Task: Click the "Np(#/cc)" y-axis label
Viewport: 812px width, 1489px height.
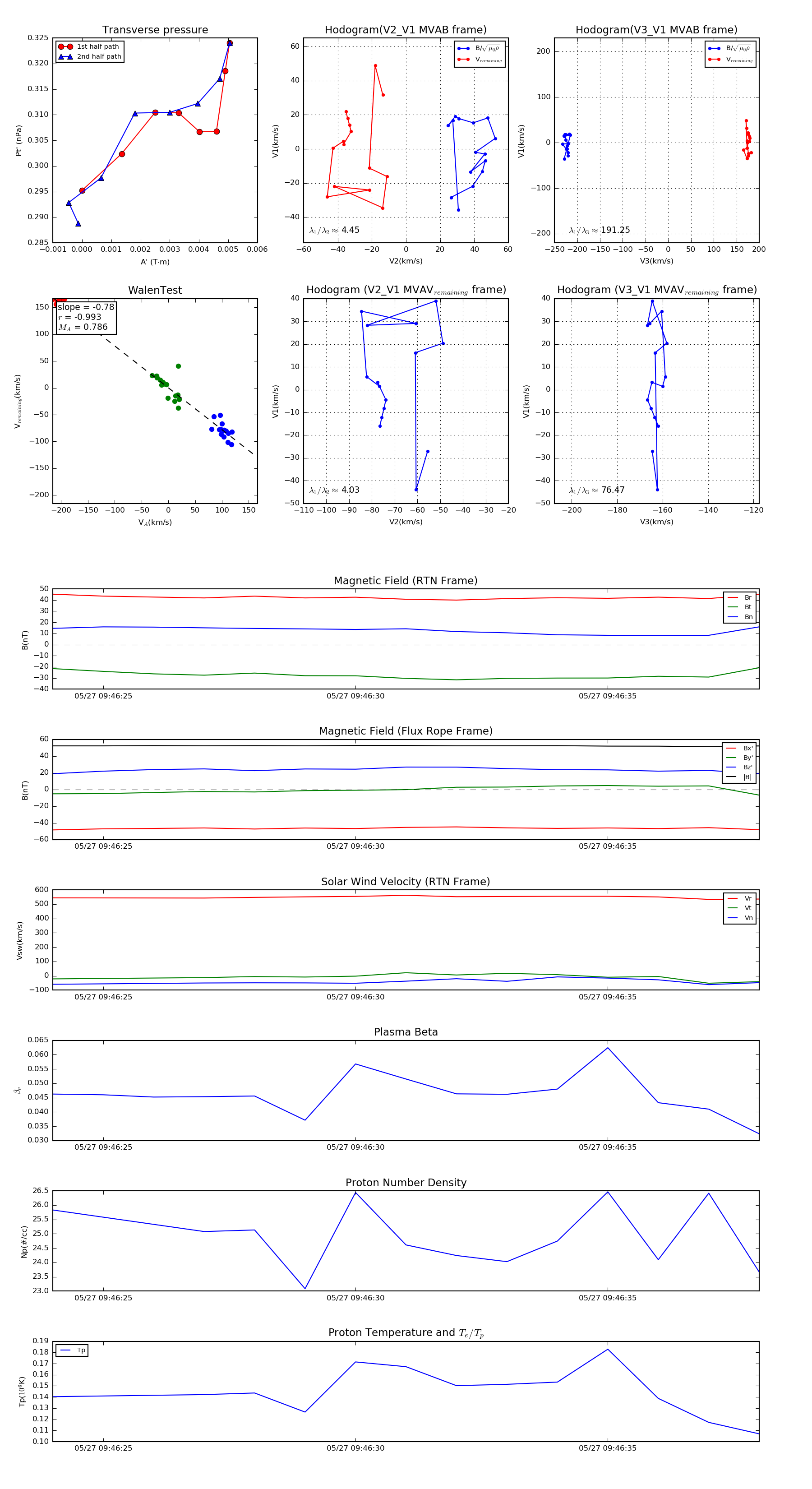Action: pos(24,1242)
